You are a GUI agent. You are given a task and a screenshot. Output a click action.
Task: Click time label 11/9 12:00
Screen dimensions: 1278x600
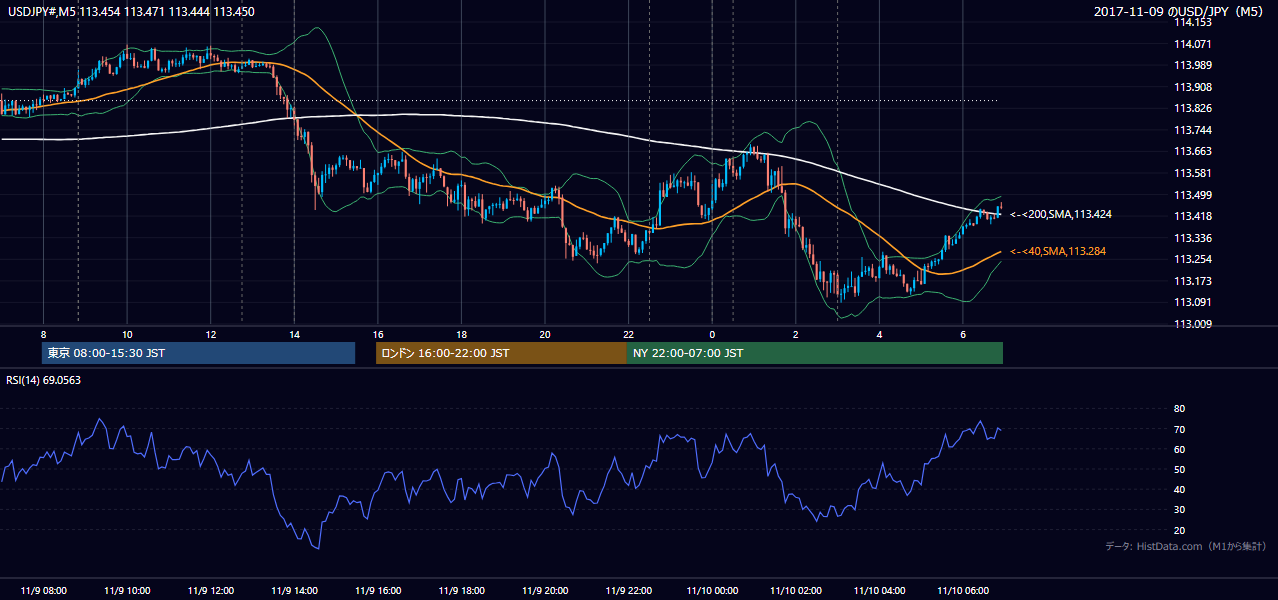211,590
